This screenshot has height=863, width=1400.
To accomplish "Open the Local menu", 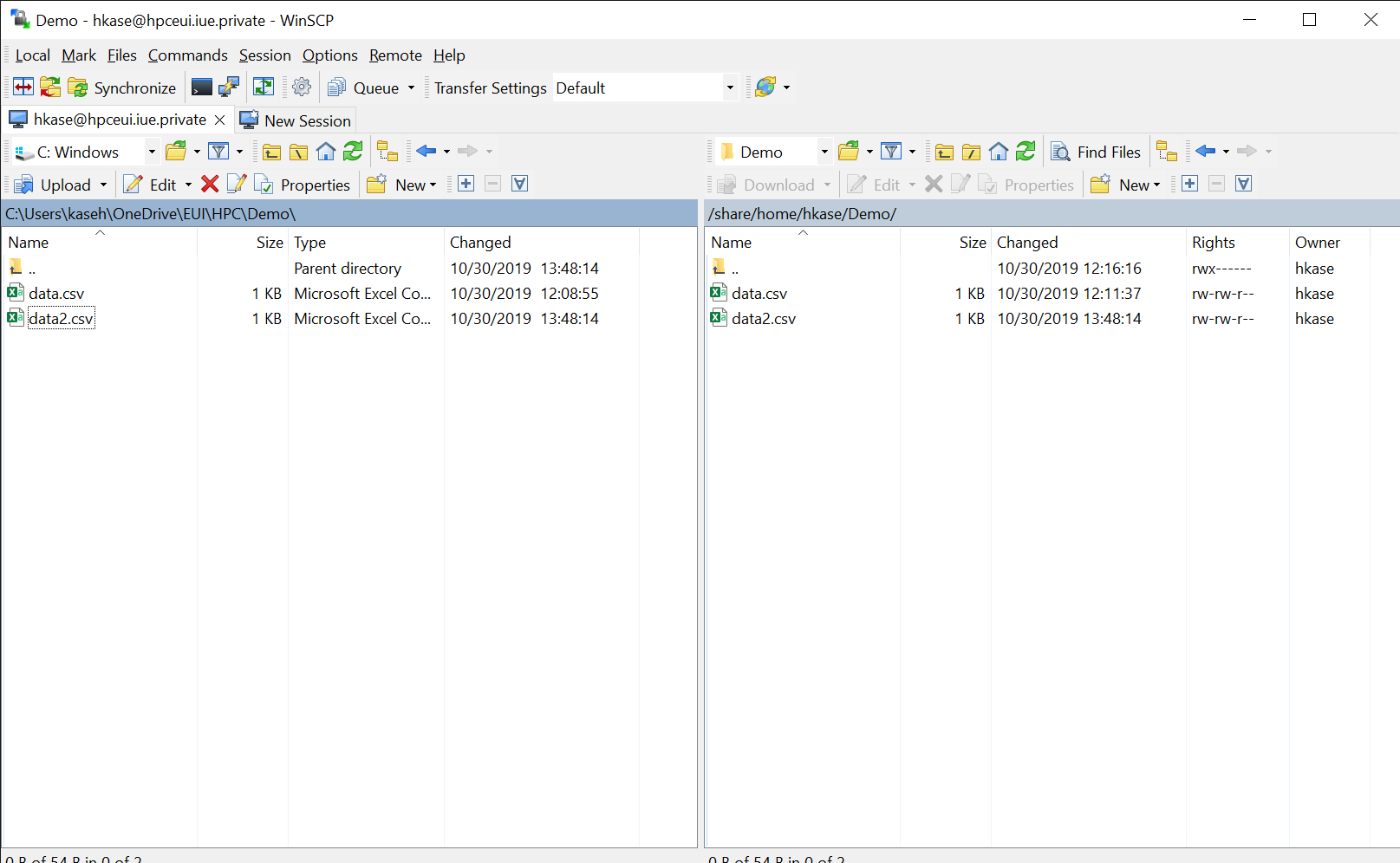I will click(x=33, y=55).
